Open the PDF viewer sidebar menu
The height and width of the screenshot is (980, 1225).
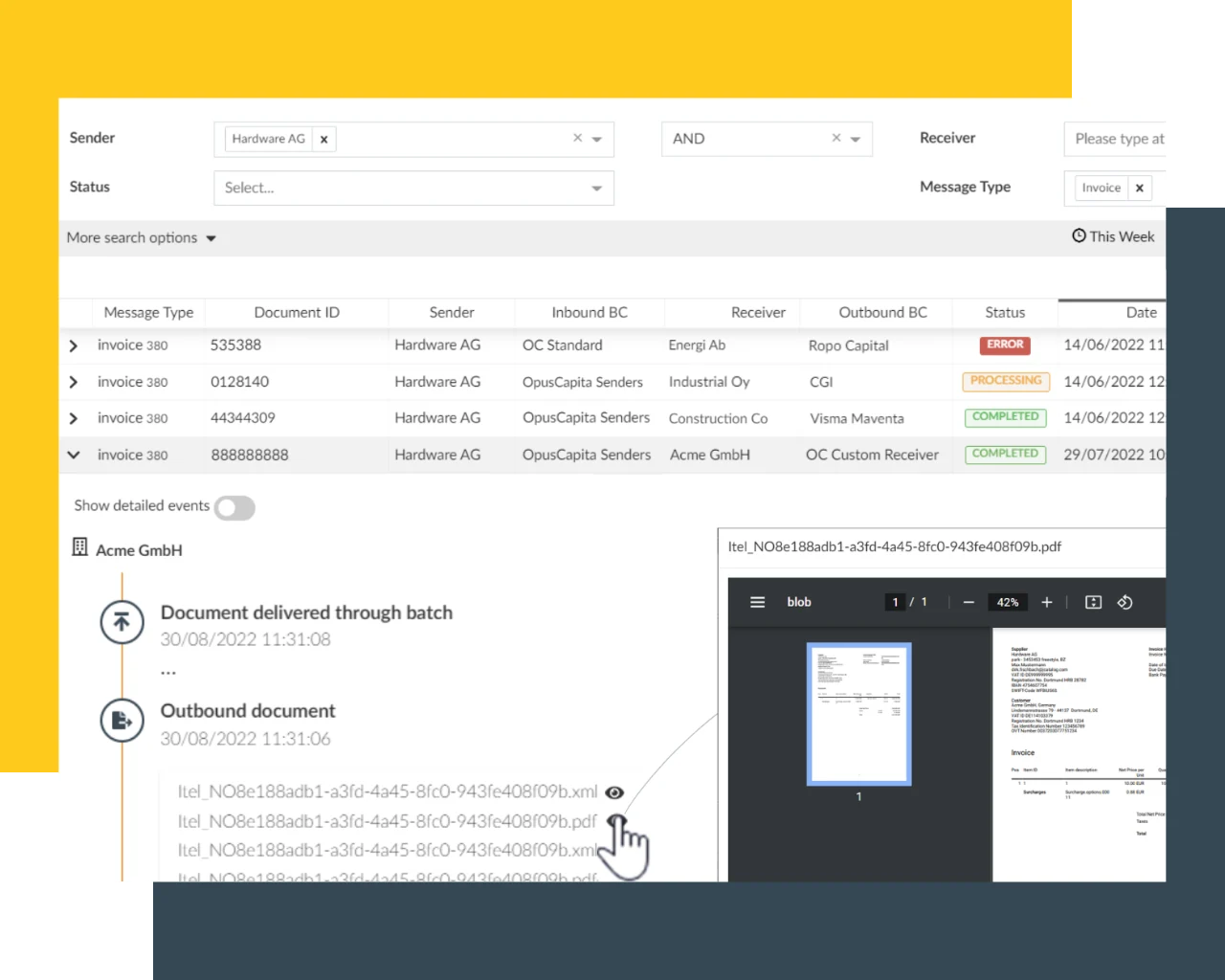click(x=758, y=602)
